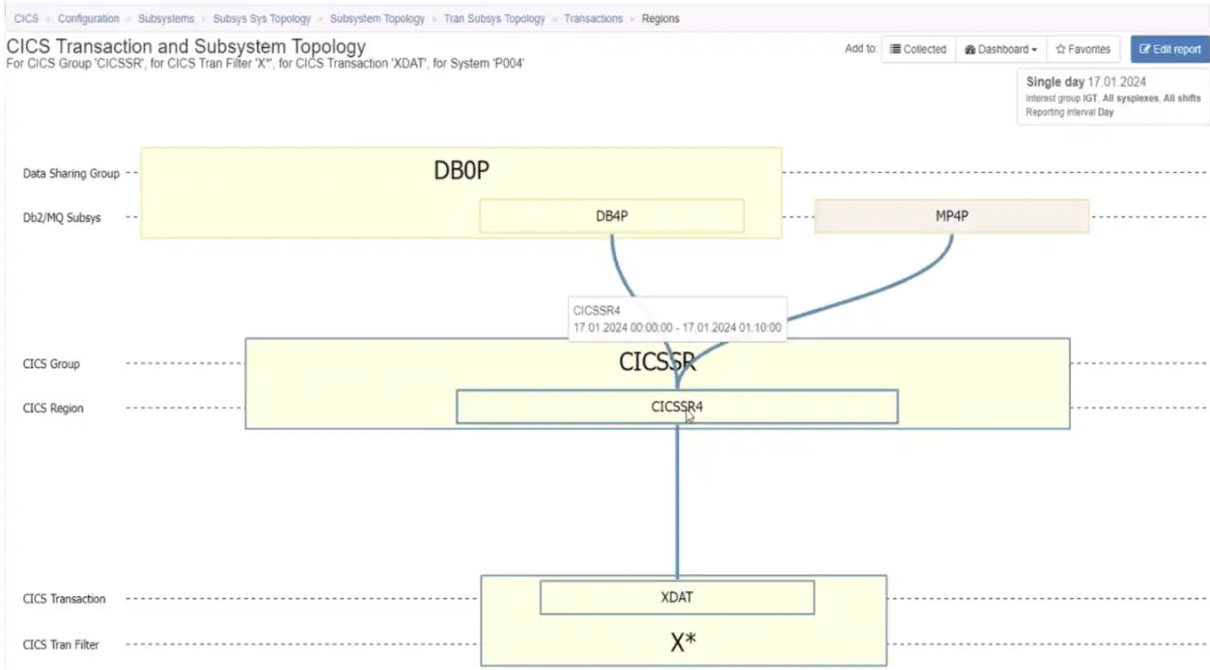Open the CICS breadcrumb link
The width and height of the screenshot is (1210, 670).
coord(26,19)
